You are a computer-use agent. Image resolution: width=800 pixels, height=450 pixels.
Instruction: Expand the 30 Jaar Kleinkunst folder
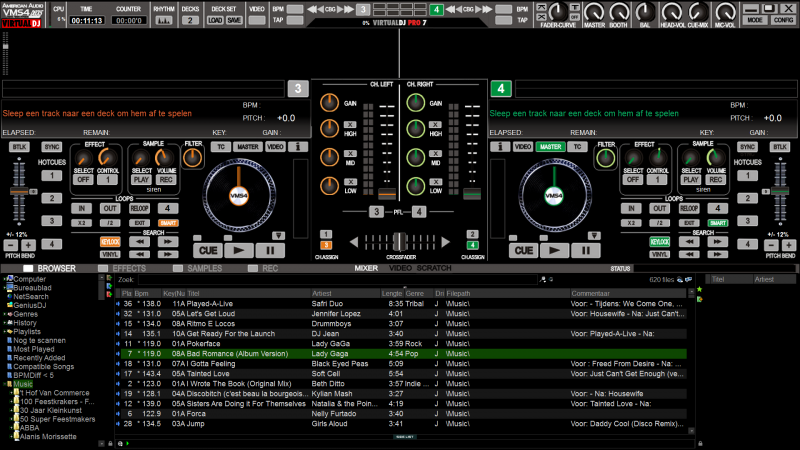11,410
